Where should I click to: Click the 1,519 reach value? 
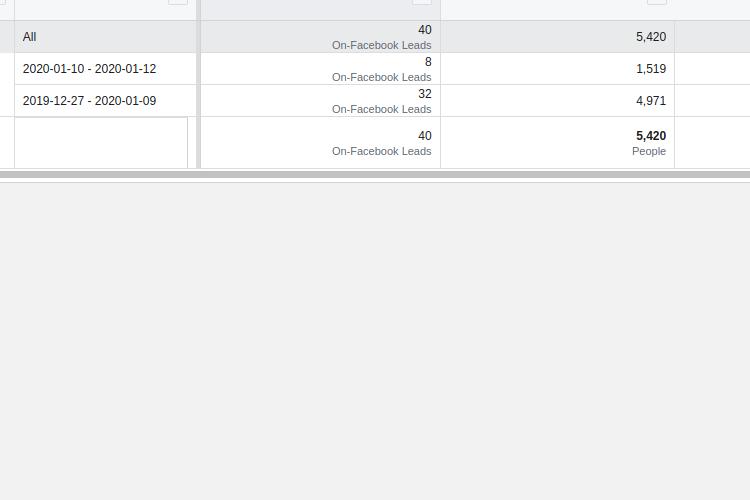point(650,69)
